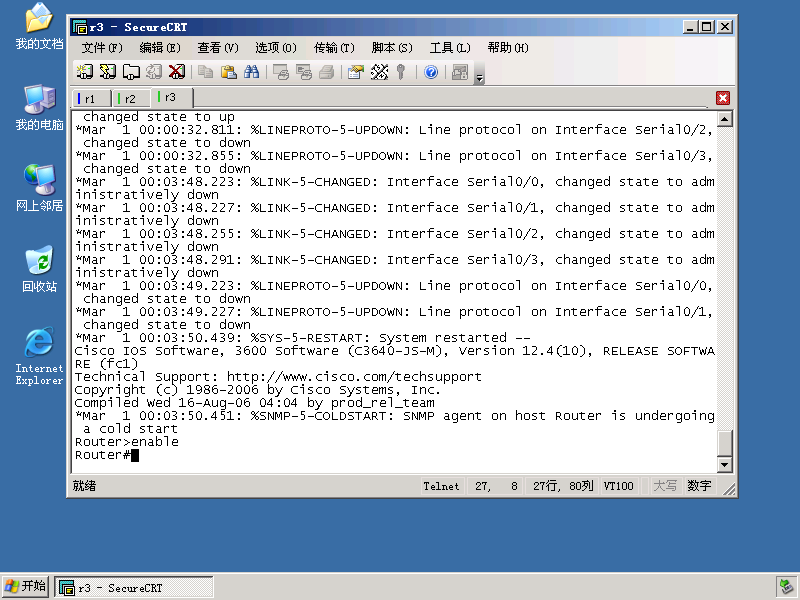Click the Paste clipboard icon
800x600 pixels.
pyautogui.click(x=229, y=72)
